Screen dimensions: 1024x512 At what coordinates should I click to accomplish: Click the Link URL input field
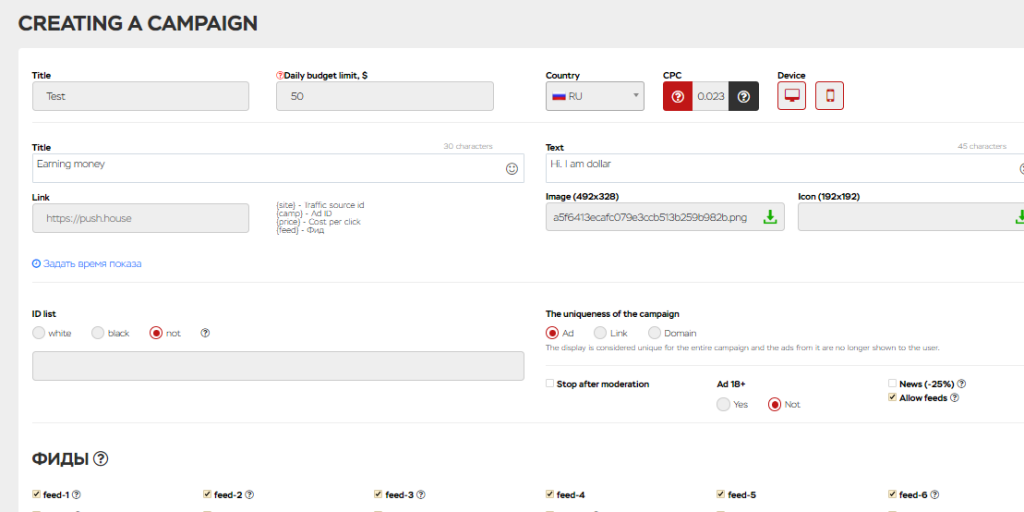tap(140, 218)
